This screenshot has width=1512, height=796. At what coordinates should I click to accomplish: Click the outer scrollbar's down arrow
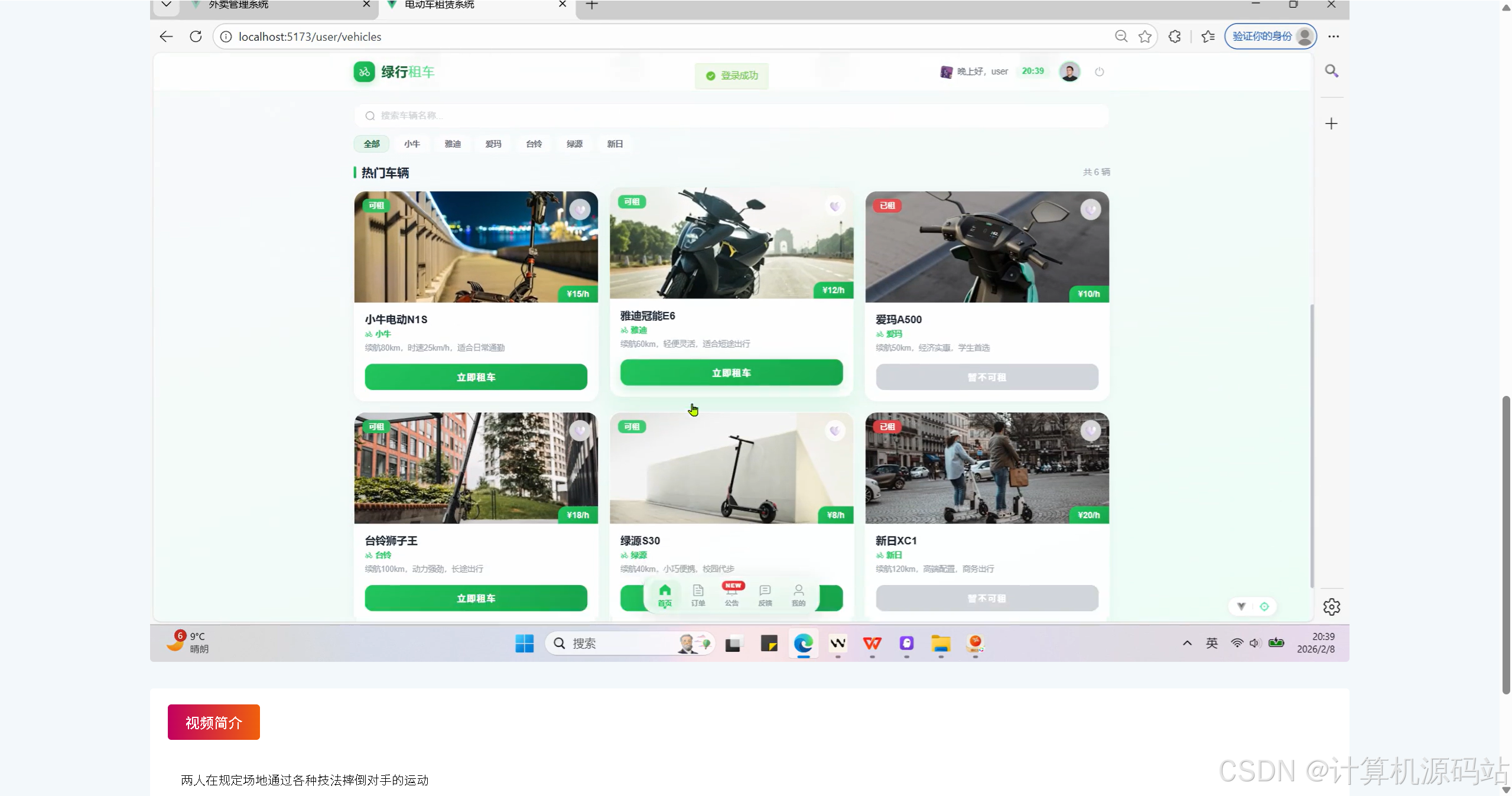point(1506,789)
